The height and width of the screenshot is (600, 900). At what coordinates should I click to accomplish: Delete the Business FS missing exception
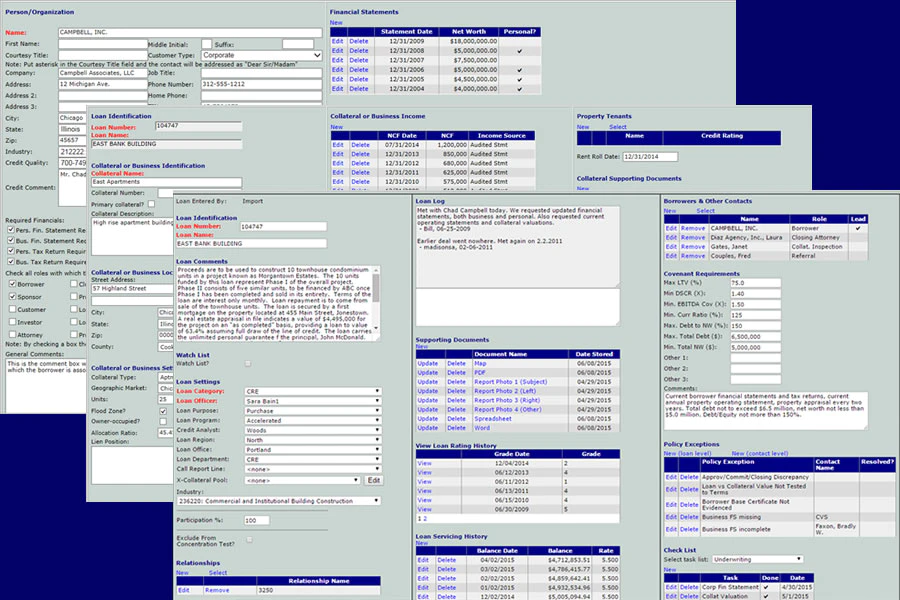click(x=689, y=517)
